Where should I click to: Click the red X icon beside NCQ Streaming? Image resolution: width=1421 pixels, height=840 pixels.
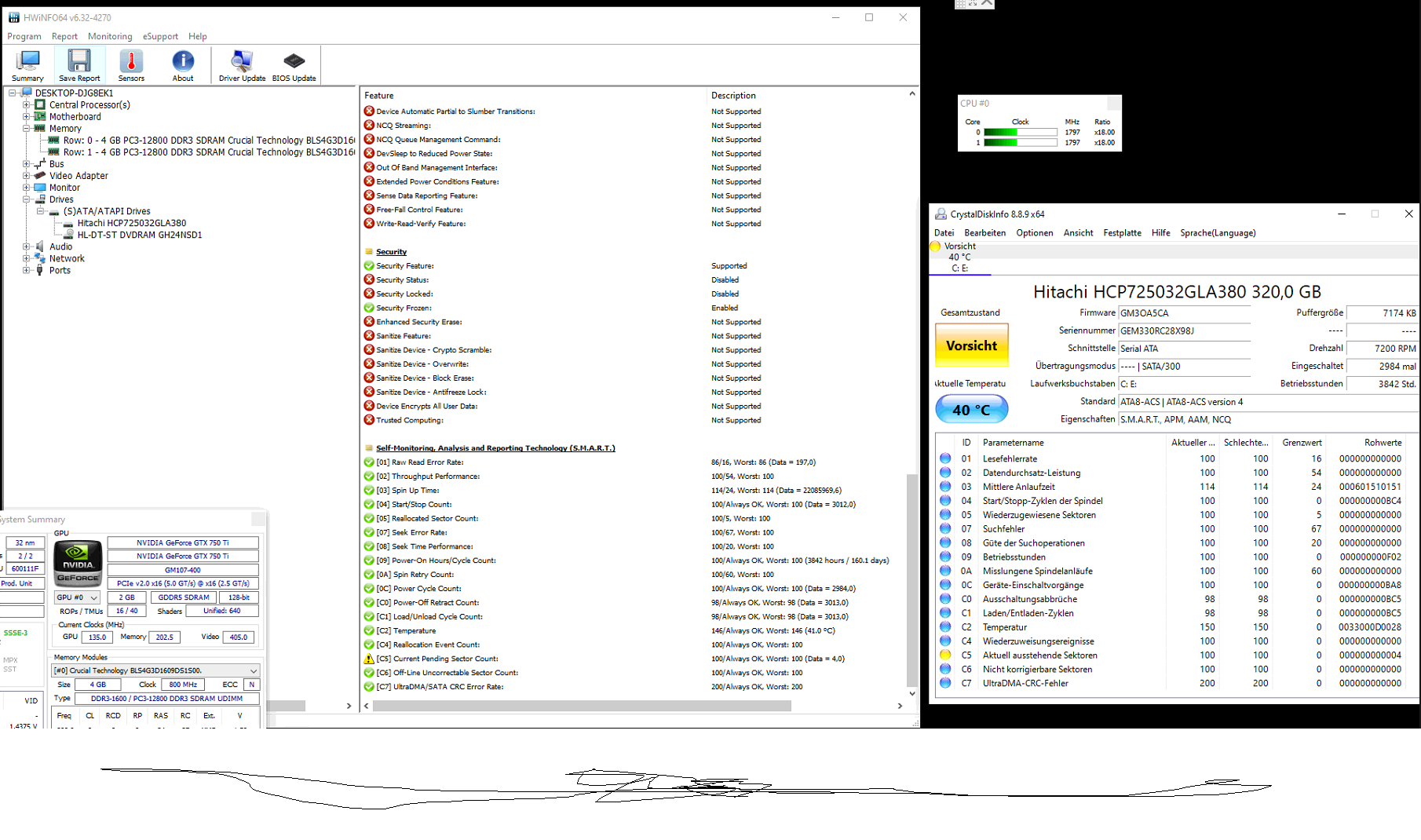pyautogui.click(x=369, y=126)
